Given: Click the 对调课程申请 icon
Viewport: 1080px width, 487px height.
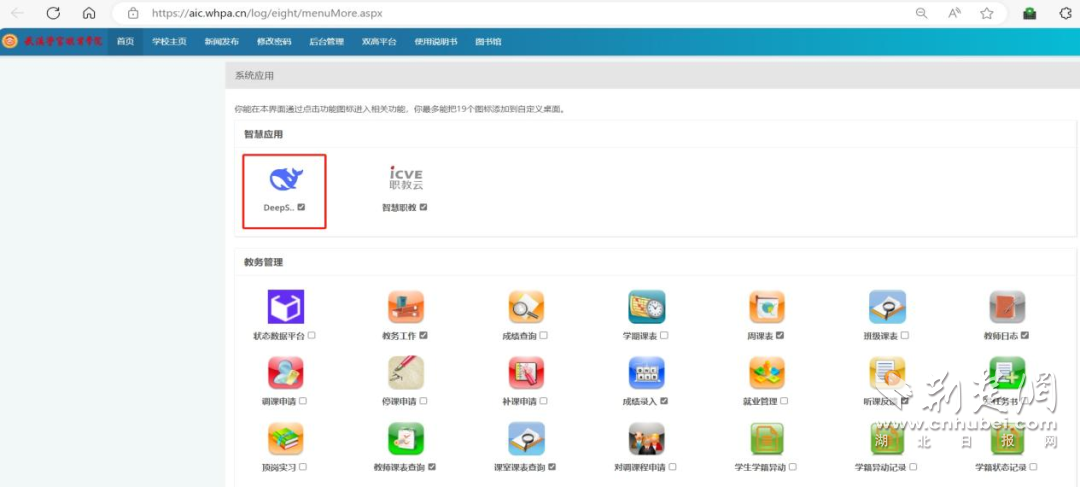Looking at the screenshot, I should (x=646, y=439).
